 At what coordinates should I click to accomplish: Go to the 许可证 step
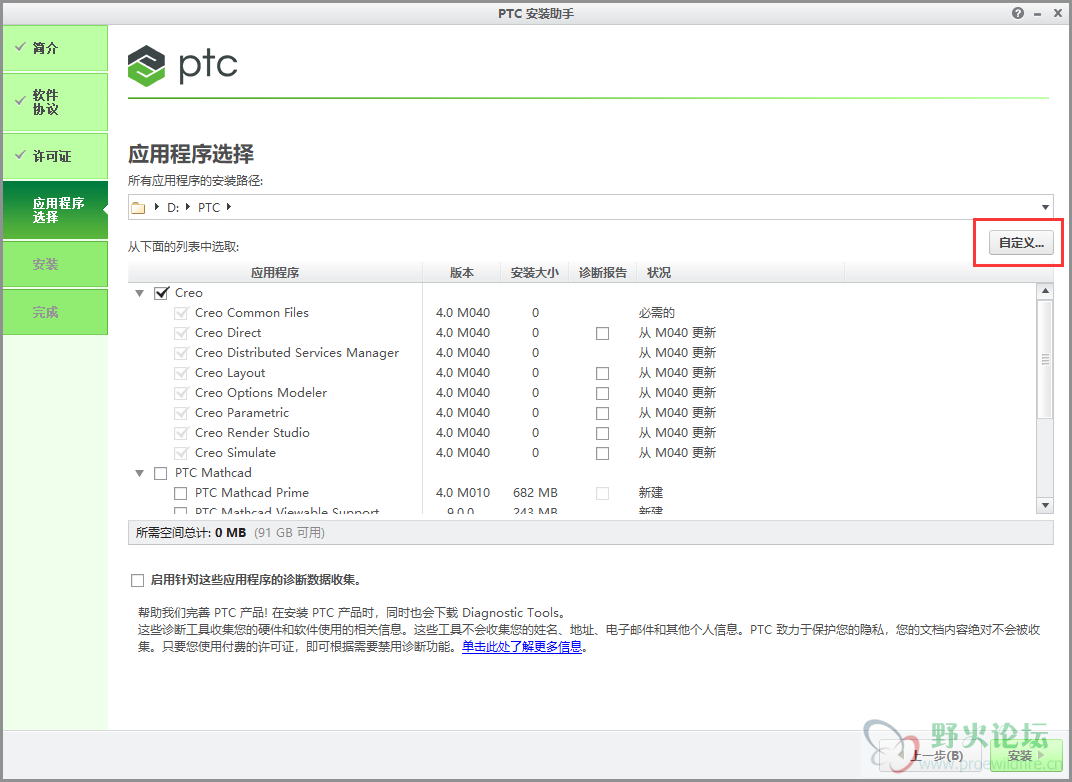pos(55,156)
